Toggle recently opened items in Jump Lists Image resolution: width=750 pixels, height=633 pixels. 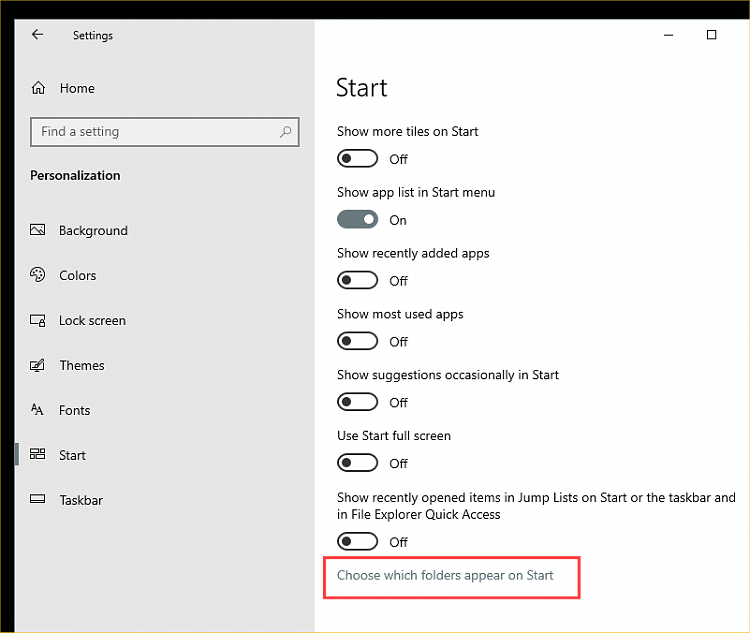coord(358,542)
